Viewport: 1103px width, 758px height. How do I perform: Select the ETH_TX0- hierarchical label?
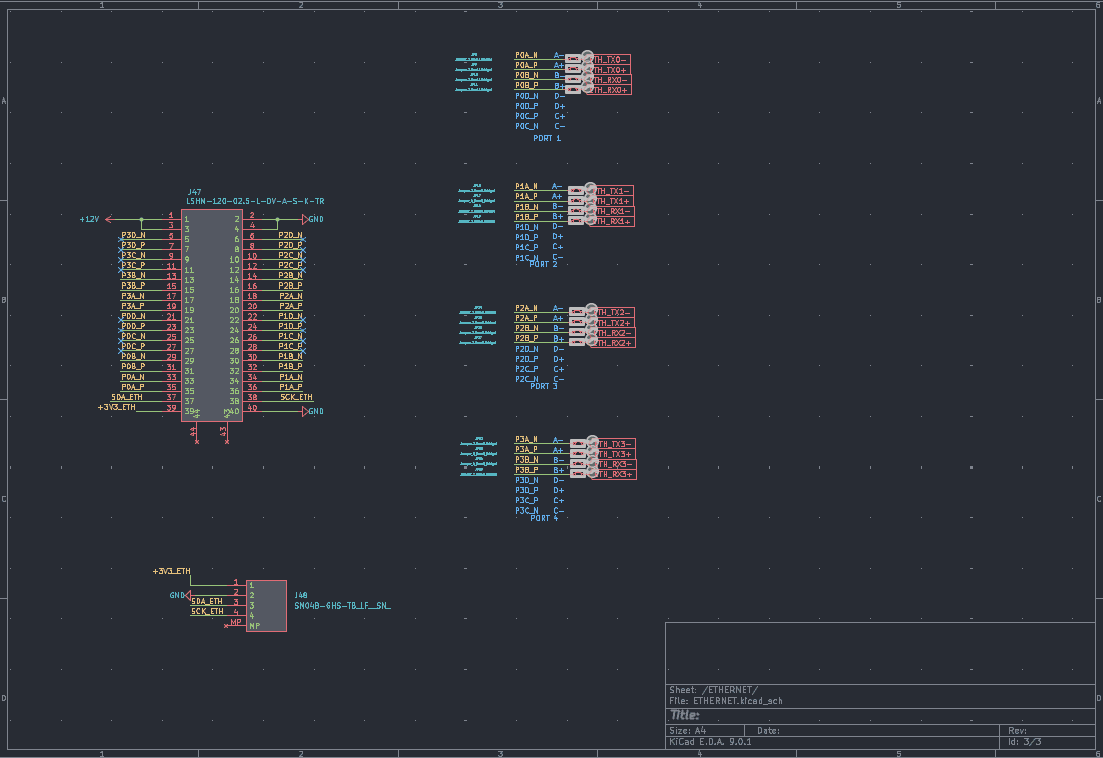click(x=609, y=60)
